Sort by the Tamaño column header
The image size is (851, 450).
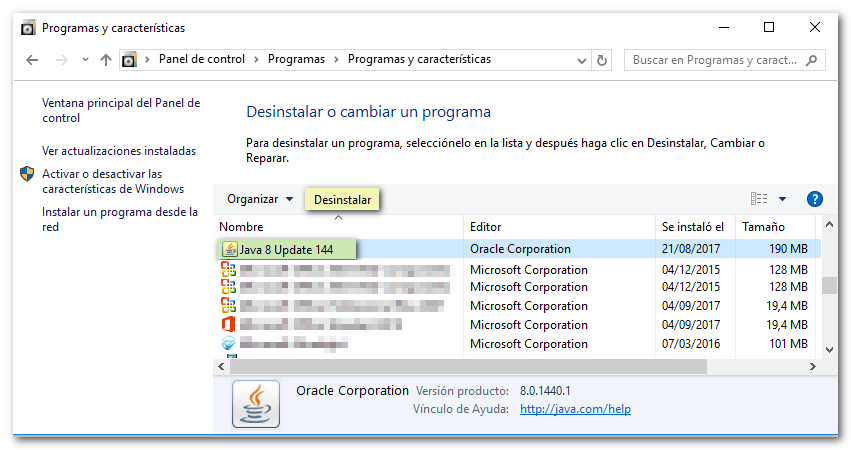(776, 227)
